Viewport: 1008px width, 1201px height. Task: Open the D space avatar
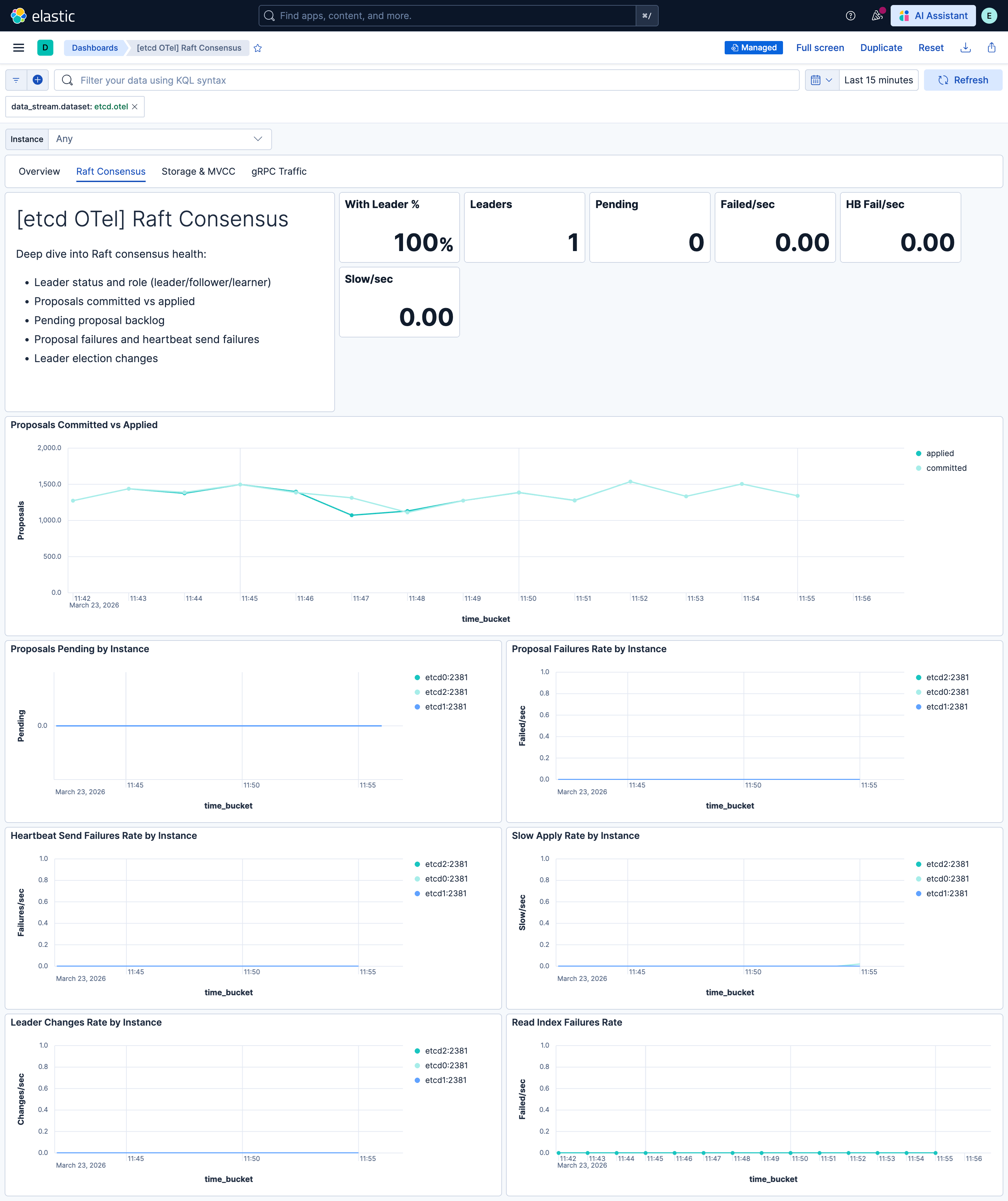pos(45,48)
